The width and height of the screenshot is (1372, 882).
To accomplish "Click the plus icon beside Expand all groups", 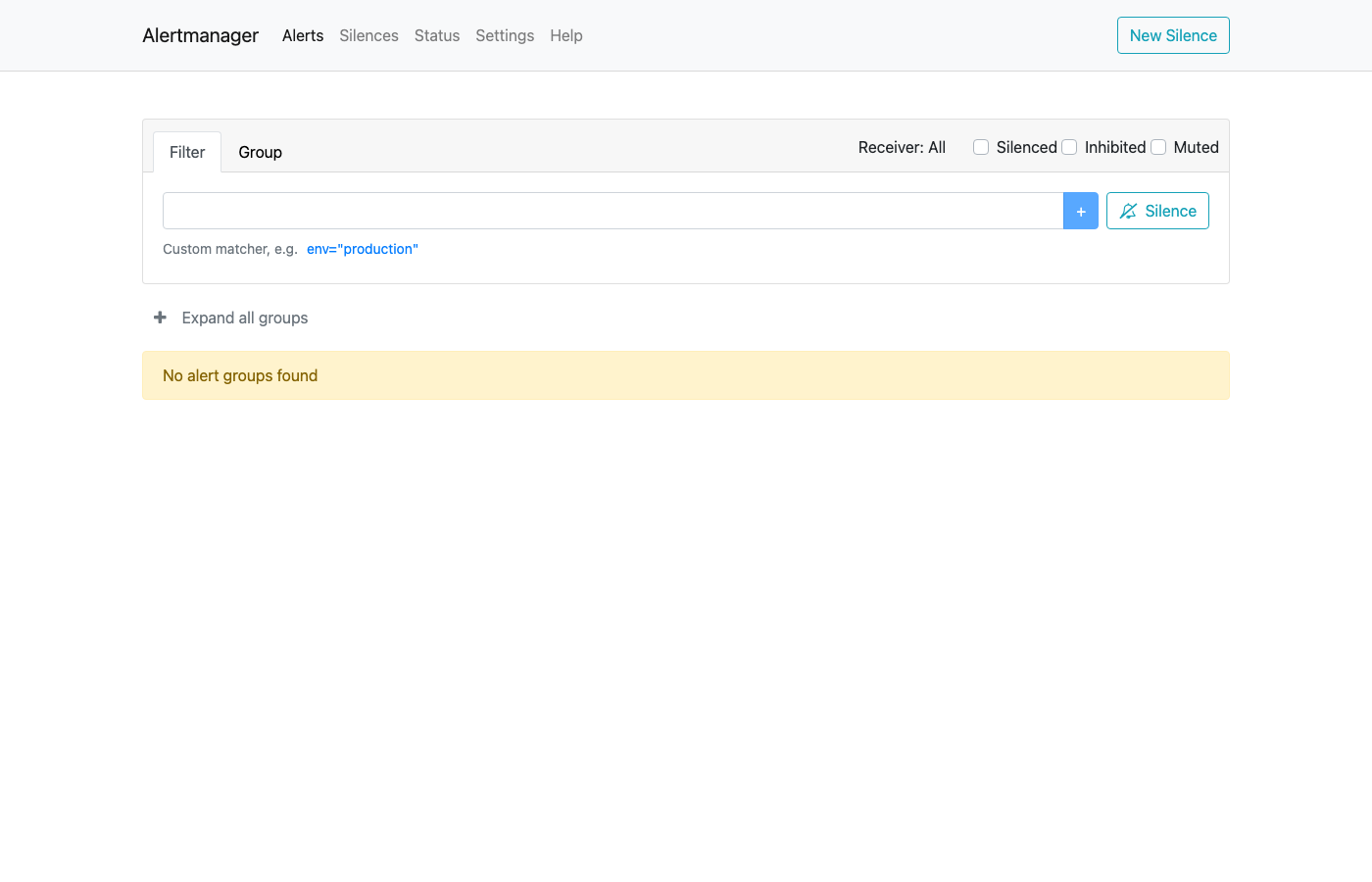I will point(160,317).
